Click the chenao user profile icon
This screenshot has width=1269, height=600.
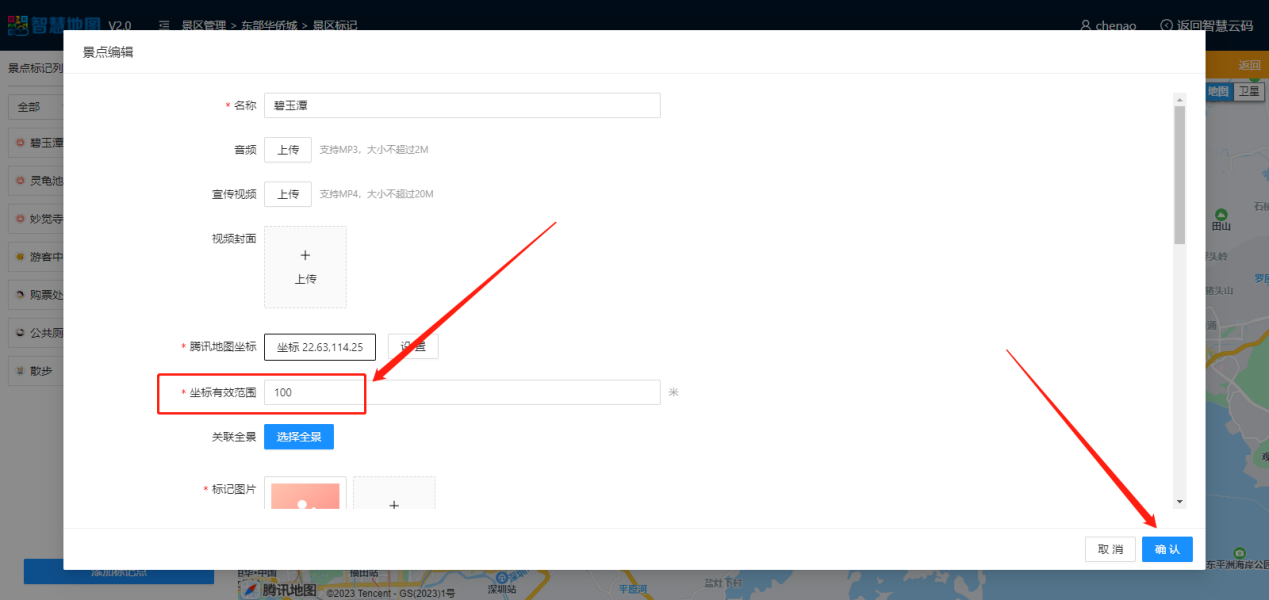pos(1086,26)
